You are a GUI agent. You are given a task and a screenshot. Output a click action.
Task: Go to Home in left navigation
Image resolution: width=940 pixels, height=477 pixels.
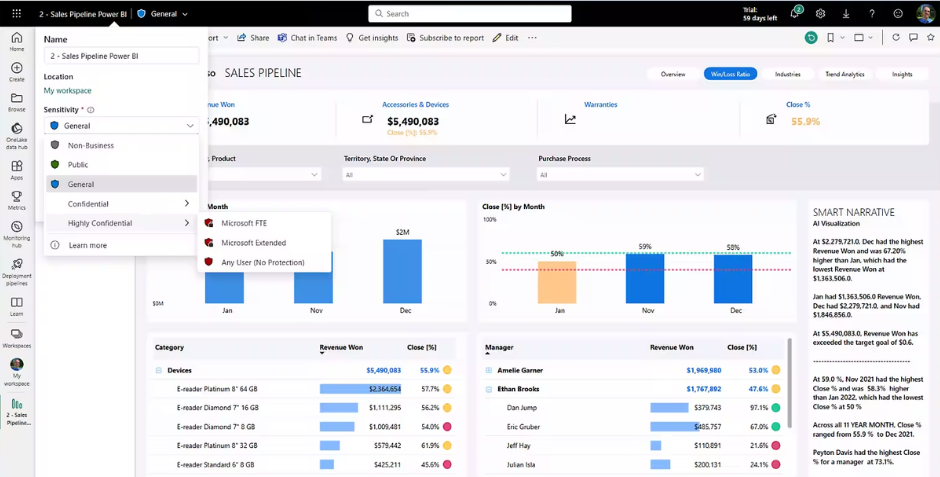click(17, 41)
